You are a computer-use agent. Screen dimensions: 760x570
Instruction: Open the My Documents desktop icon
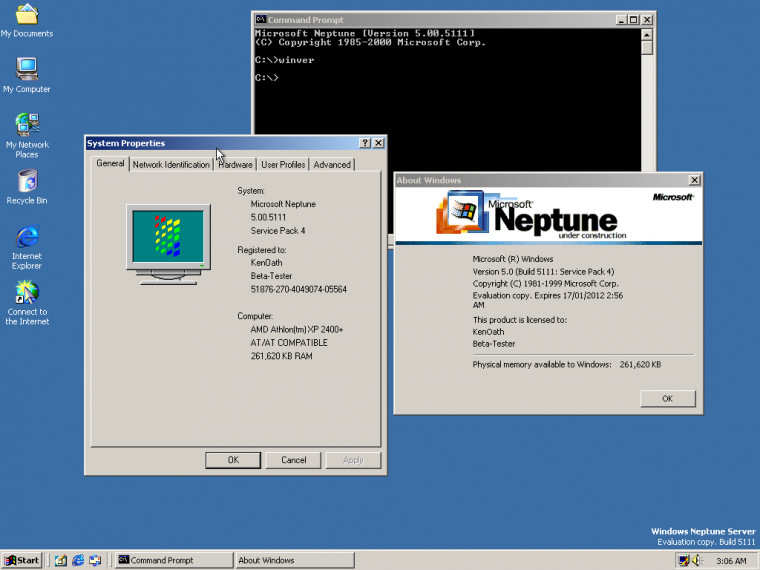tap(27, 15)
